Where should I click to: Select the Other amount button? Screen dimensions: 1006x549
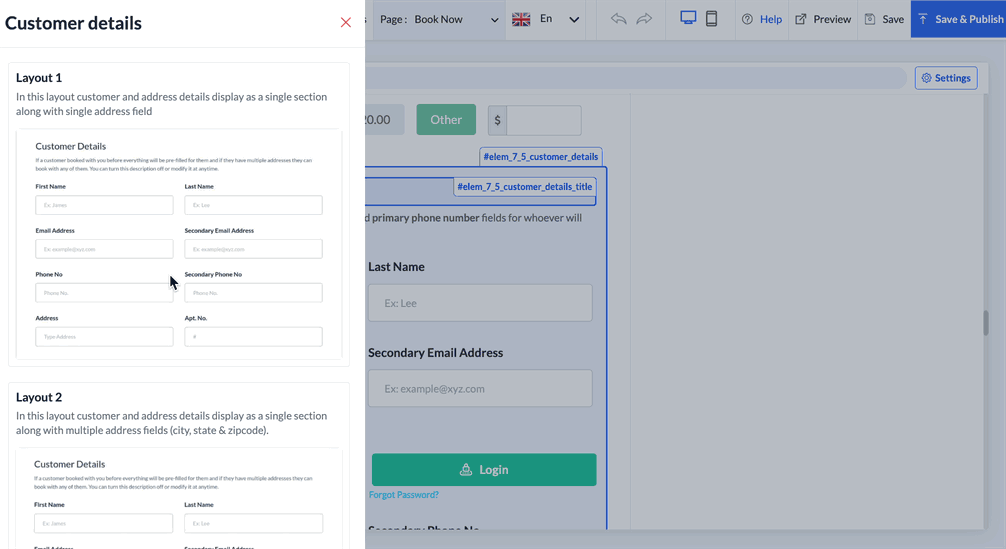click(446, 120)
